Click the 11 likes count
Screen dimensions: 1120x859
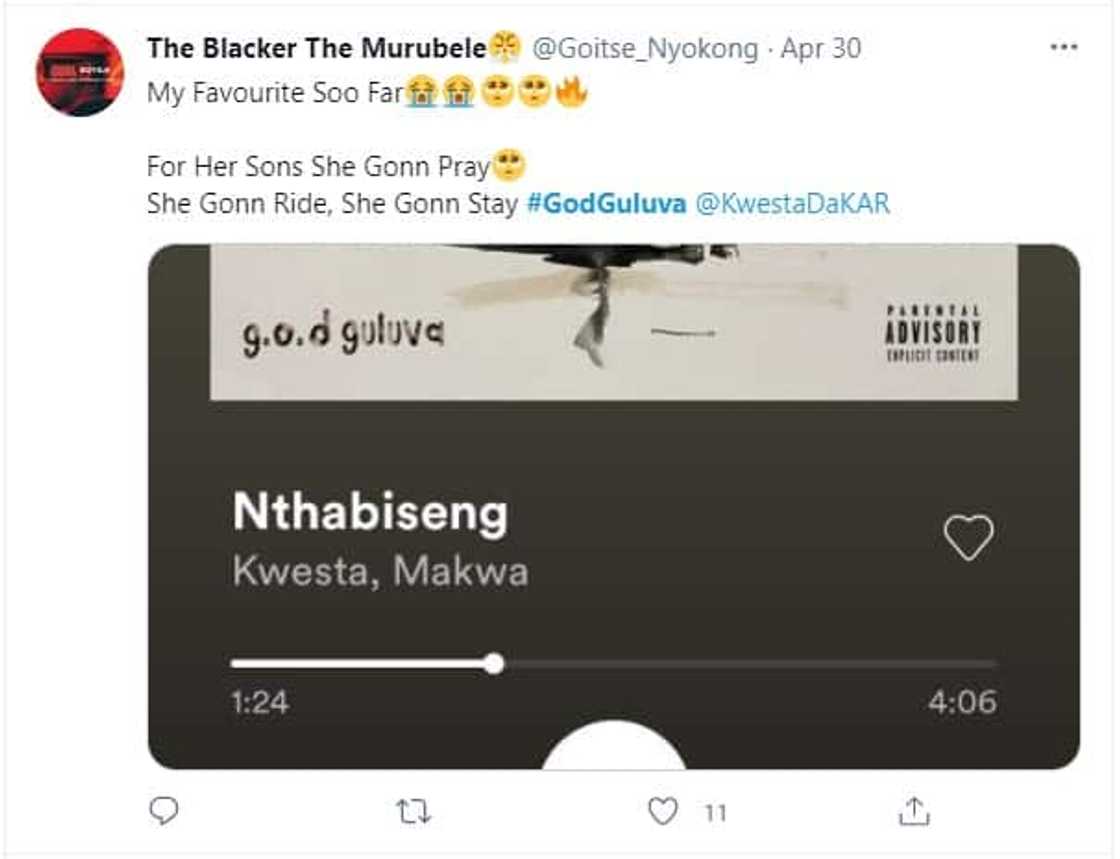(714, 813)
